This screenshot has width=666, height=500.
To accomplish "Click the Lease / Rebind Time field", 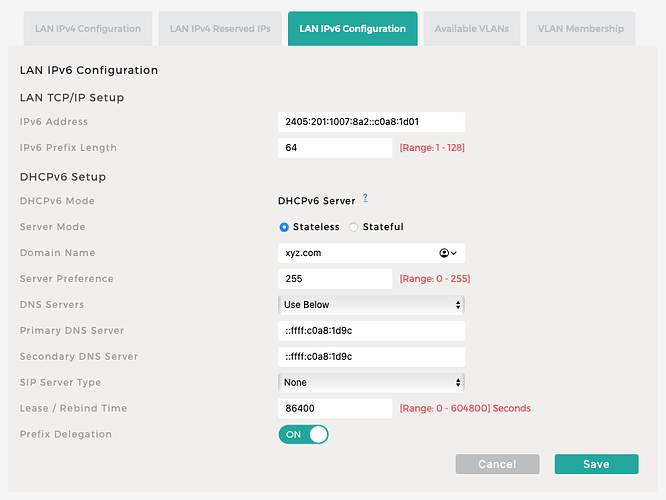I will pos(334,408).
